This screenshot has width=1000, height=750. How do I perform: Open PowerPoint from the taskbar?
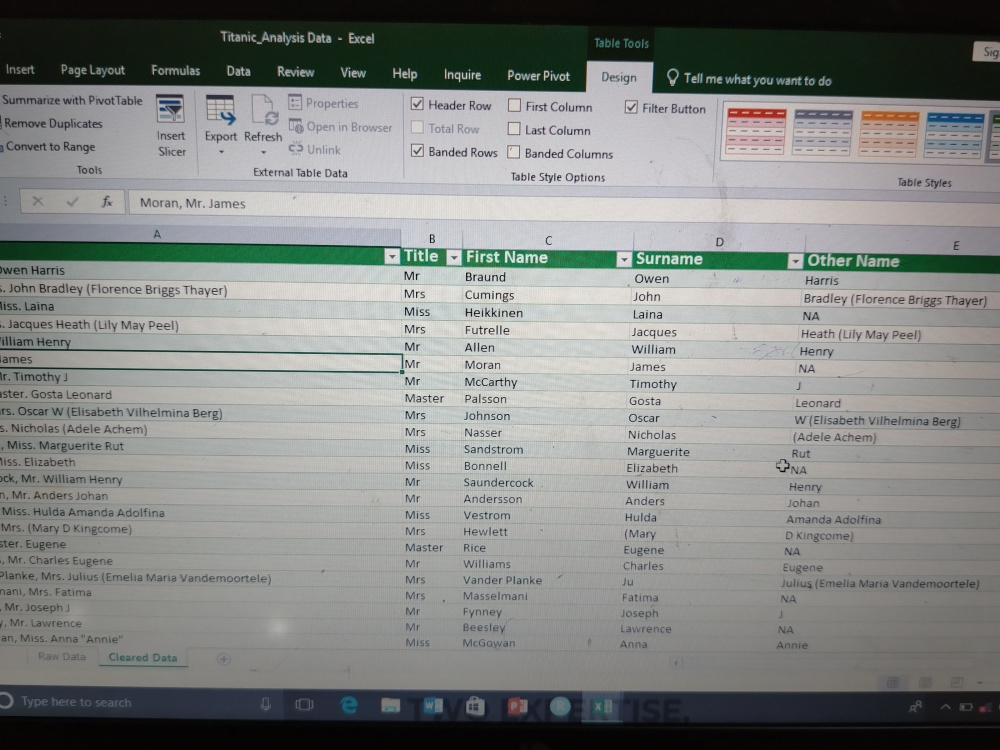tap(517, 707)
